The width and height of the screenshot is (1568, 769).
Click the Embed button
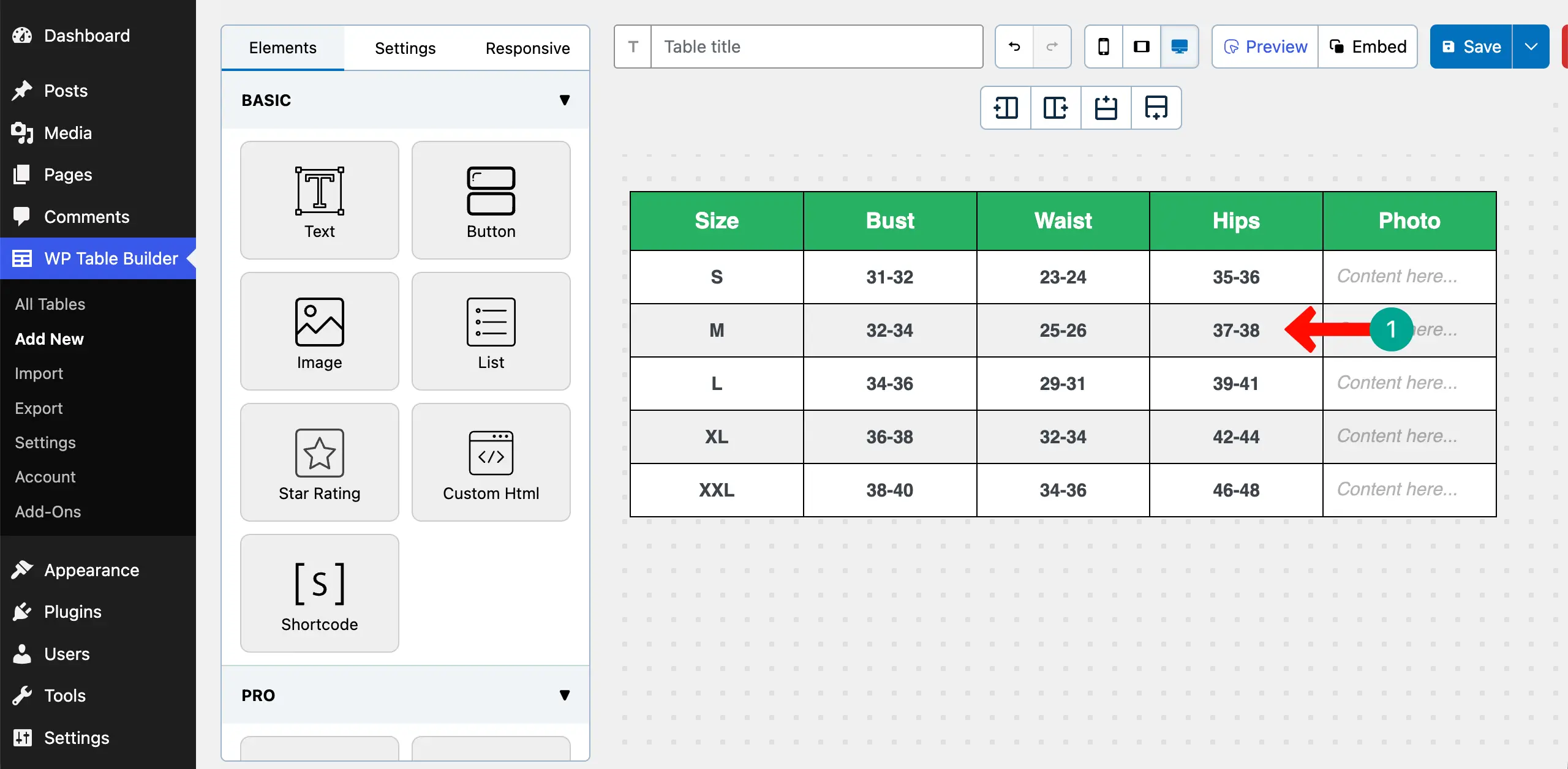(x=1368, y=47)
